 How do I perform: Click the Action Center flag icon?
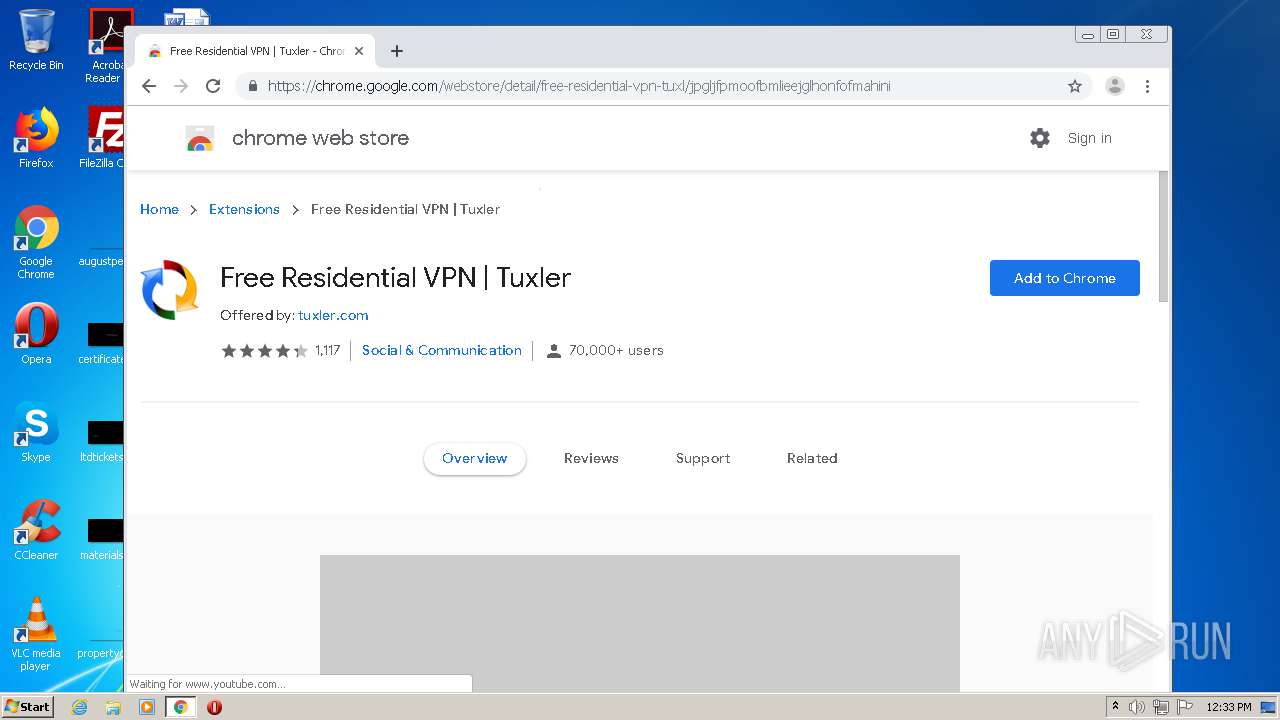click(x=1183, y=707)
